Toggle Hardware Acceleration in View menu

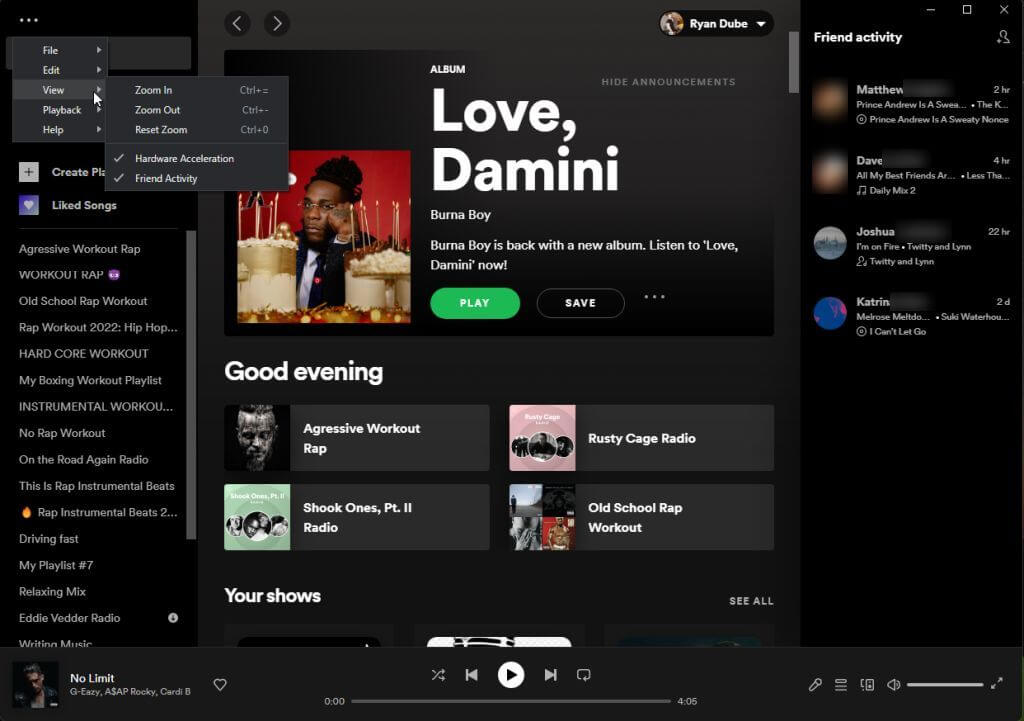pos(184,158)
